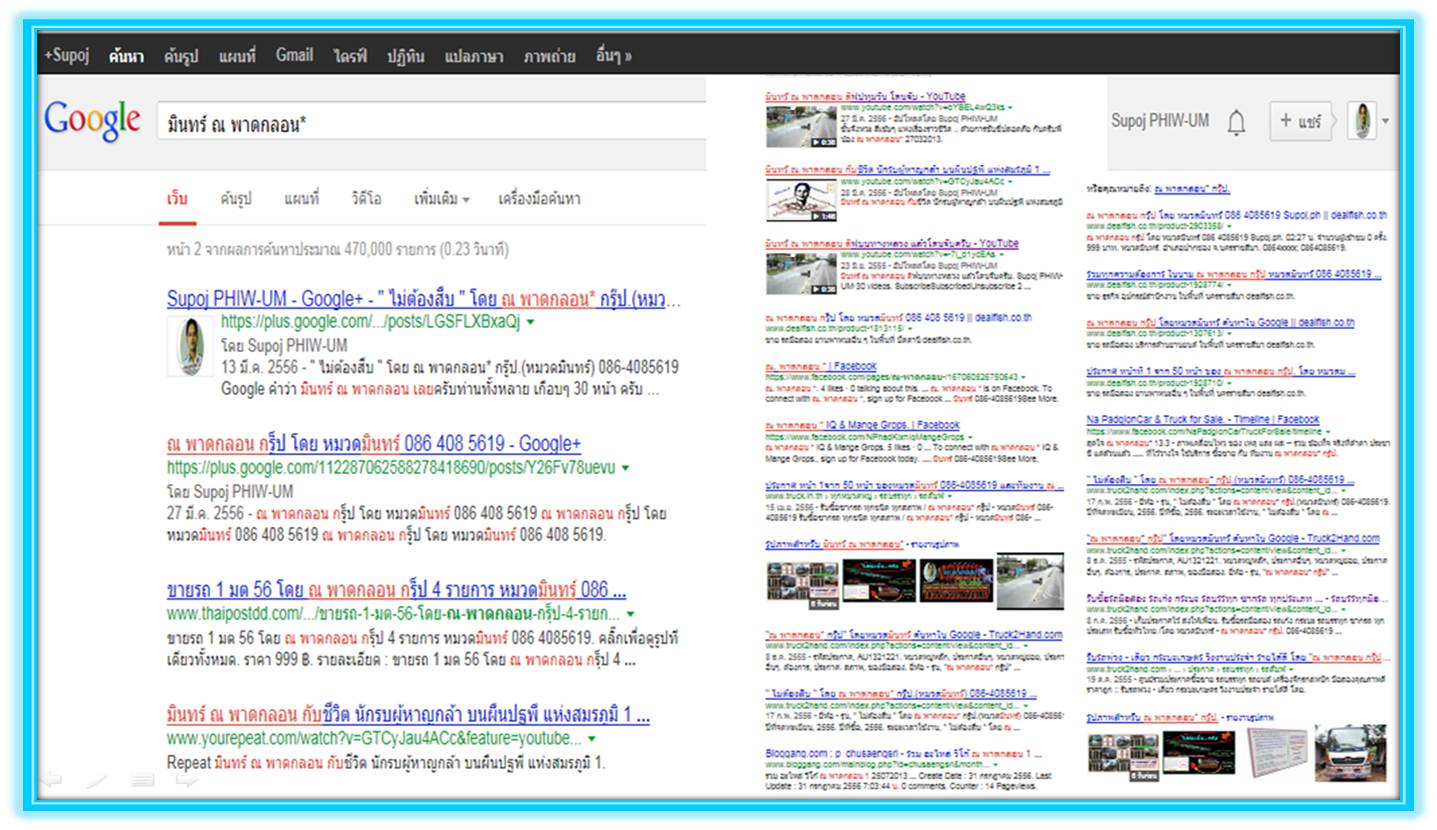Open the third 'YouTube' result title in the middle column
Viewport: 1437px width, 830px height.
pos(892,243)
